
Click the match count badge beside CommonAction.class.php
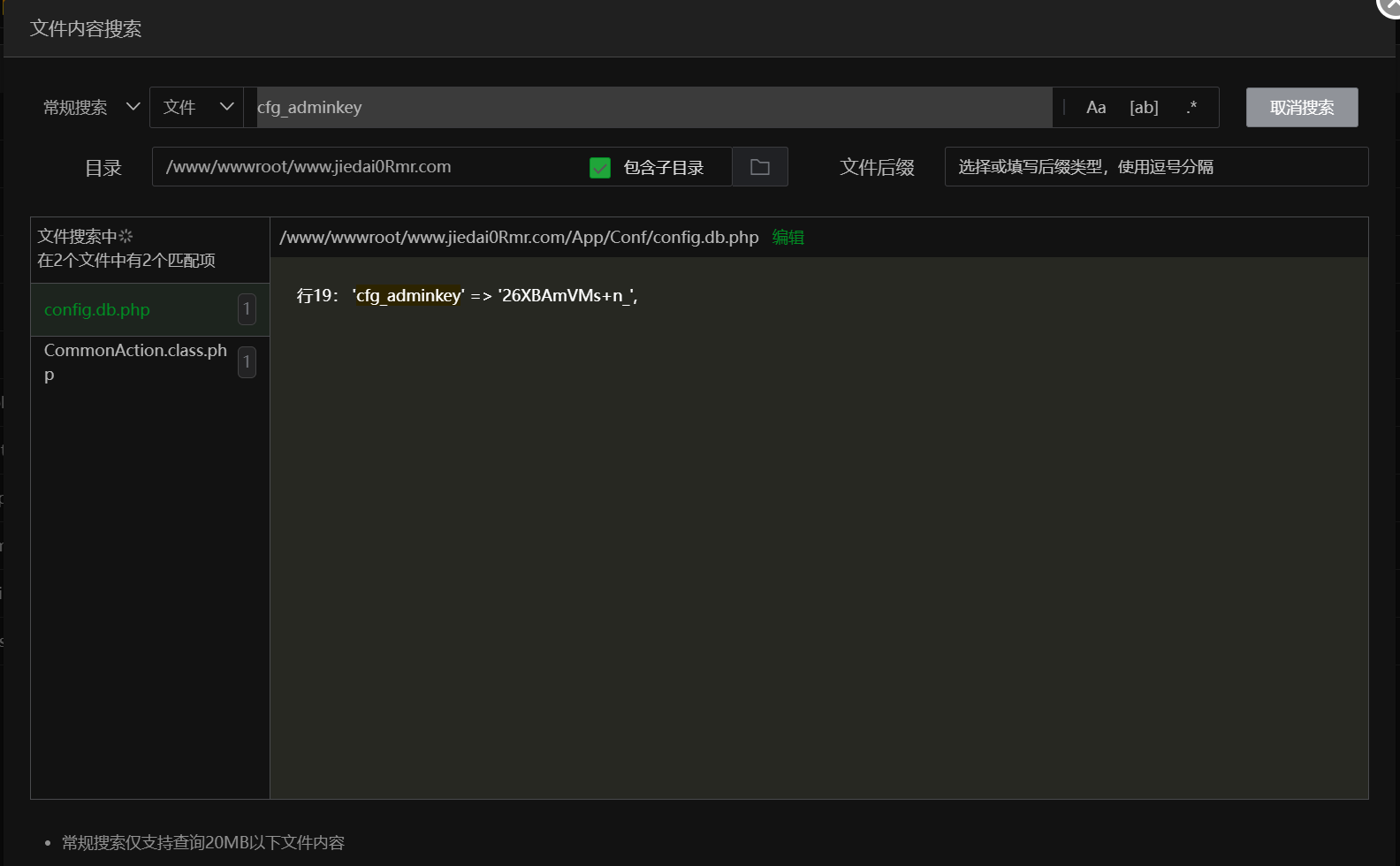247,362
